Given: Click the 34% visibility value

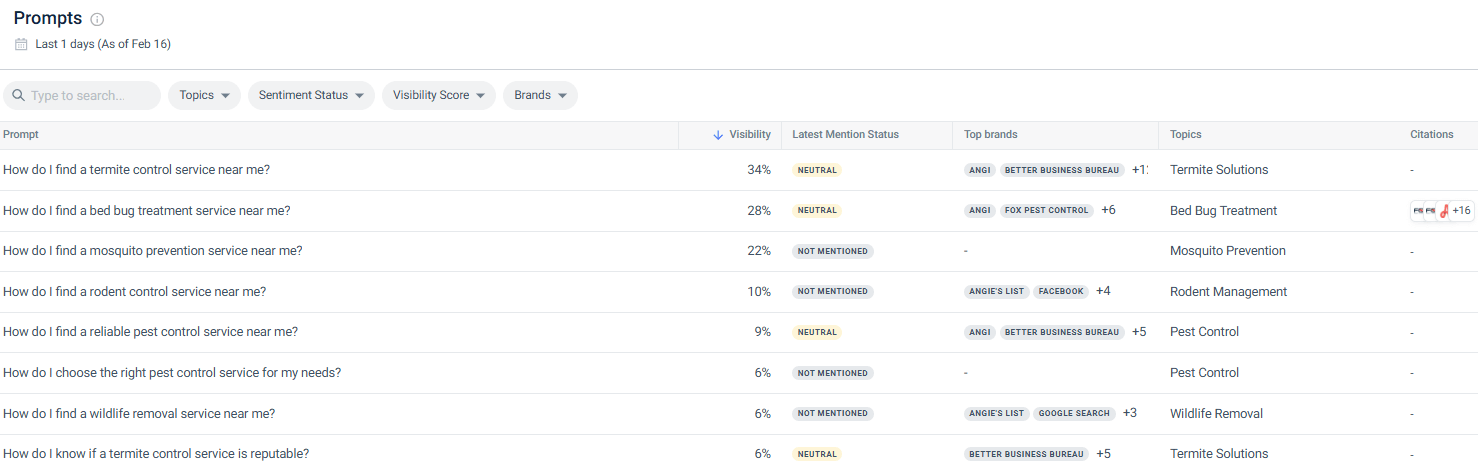Looking at the screenshot, I should point(759,170).
